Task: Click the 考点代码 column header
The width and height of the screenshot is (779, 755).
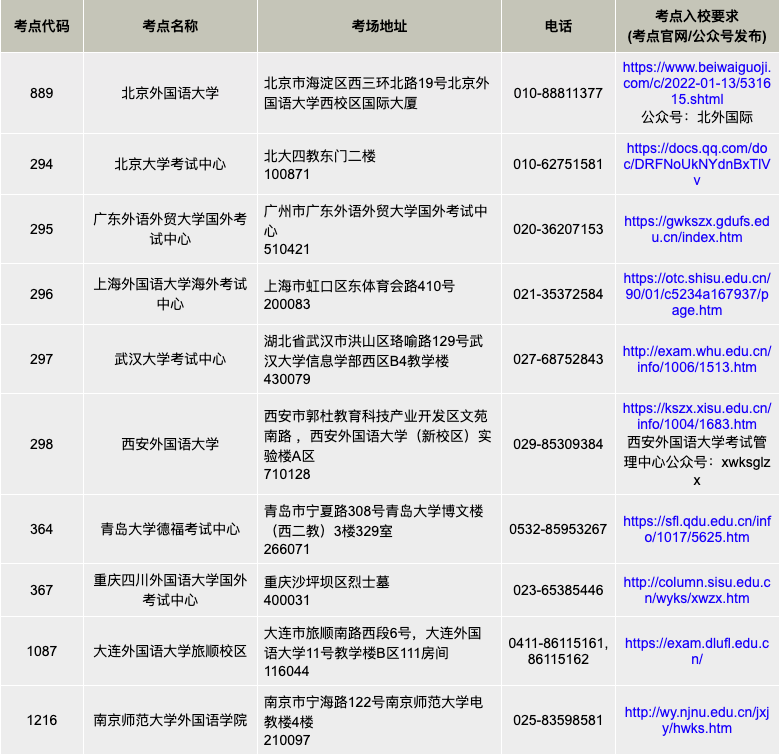Action: pos(42,26)
